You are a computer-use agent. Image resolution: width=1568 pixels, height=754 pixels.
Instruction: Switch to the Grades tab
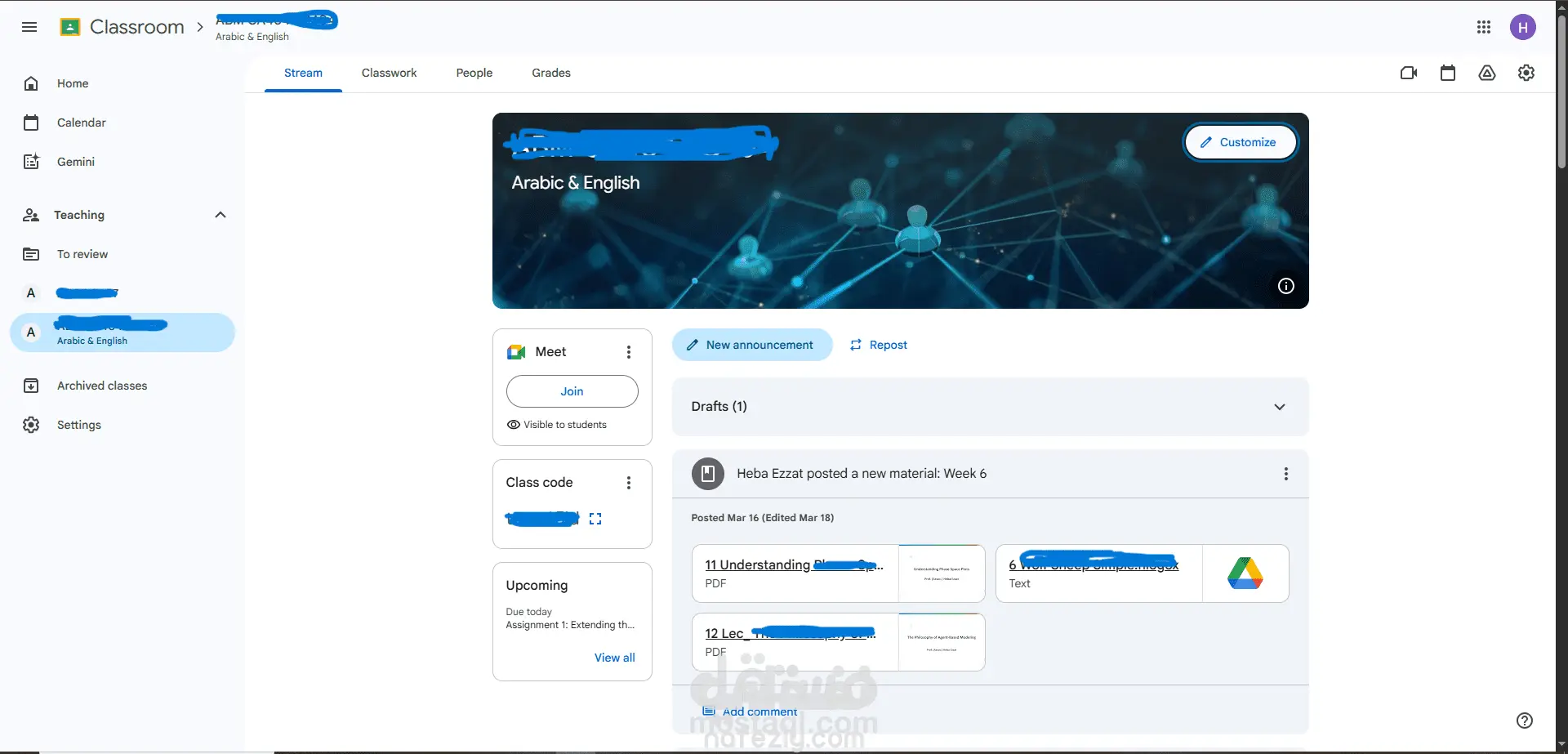(551, 73)
